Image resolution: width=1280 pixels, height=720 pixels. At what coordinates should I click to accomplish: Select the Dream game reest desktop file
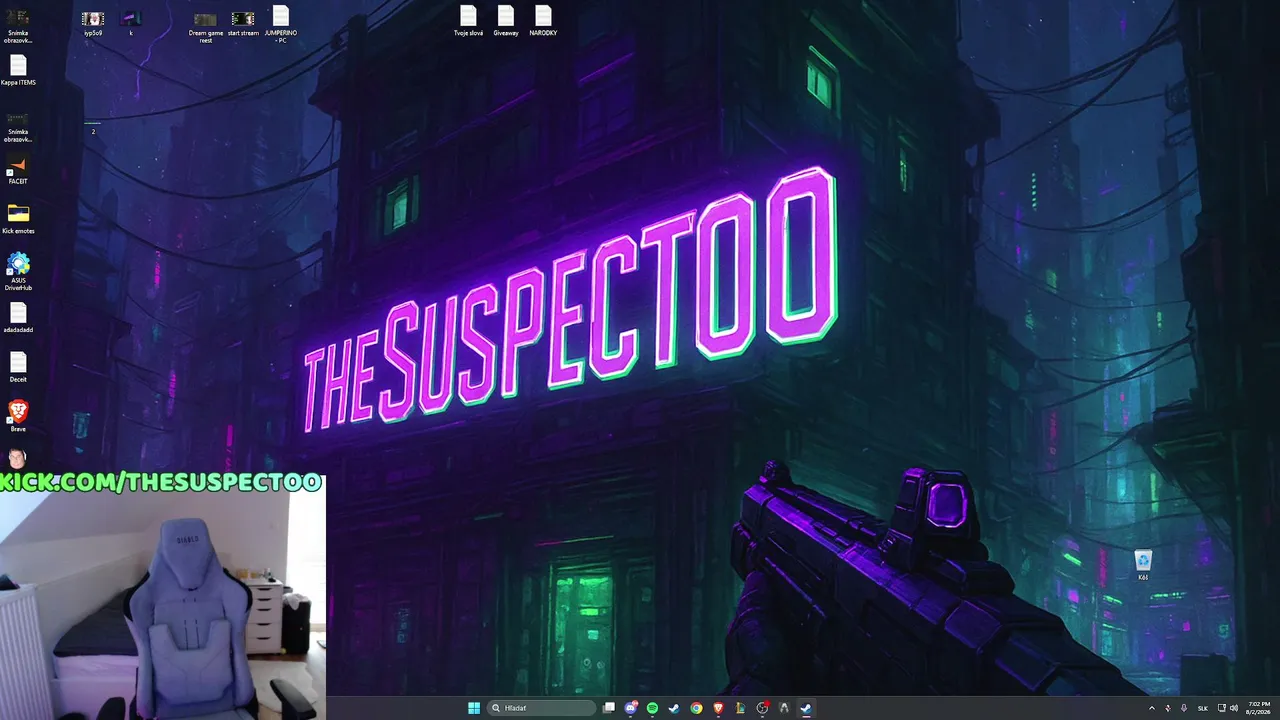tap(205, 26)
